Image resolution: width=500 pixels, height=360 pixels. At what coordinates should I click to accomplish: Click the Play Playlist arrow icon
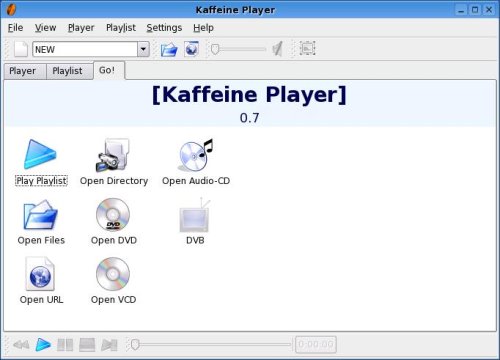[x=40, y=154]
